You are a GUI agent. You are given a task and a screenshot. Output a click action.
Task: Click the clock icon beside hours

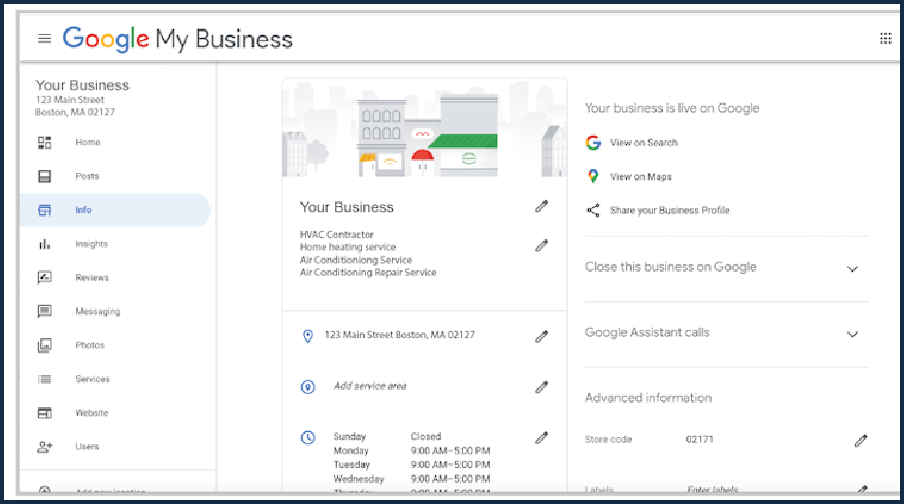pyautogui.click(x=308, y=438)
